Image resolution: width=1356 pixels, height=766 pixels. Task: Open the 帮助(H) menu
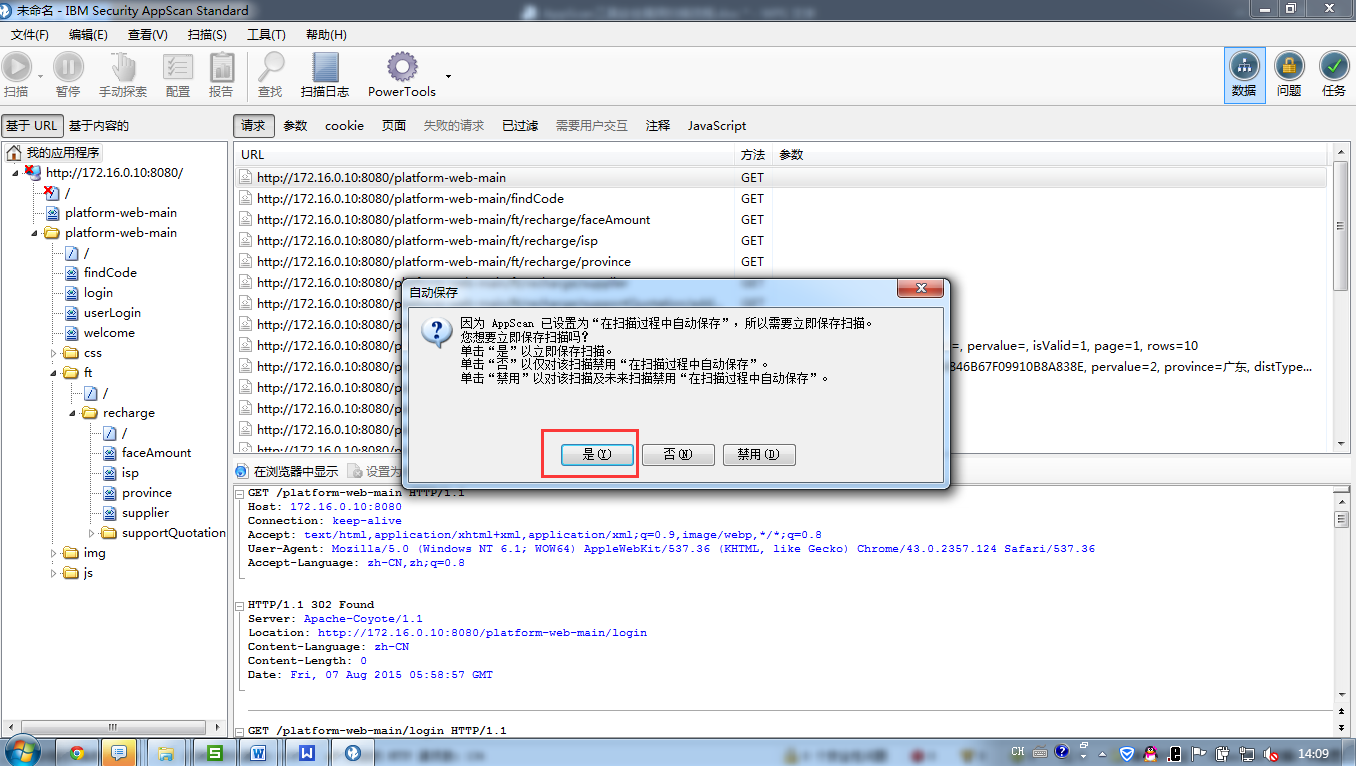(x=326, y=35)
